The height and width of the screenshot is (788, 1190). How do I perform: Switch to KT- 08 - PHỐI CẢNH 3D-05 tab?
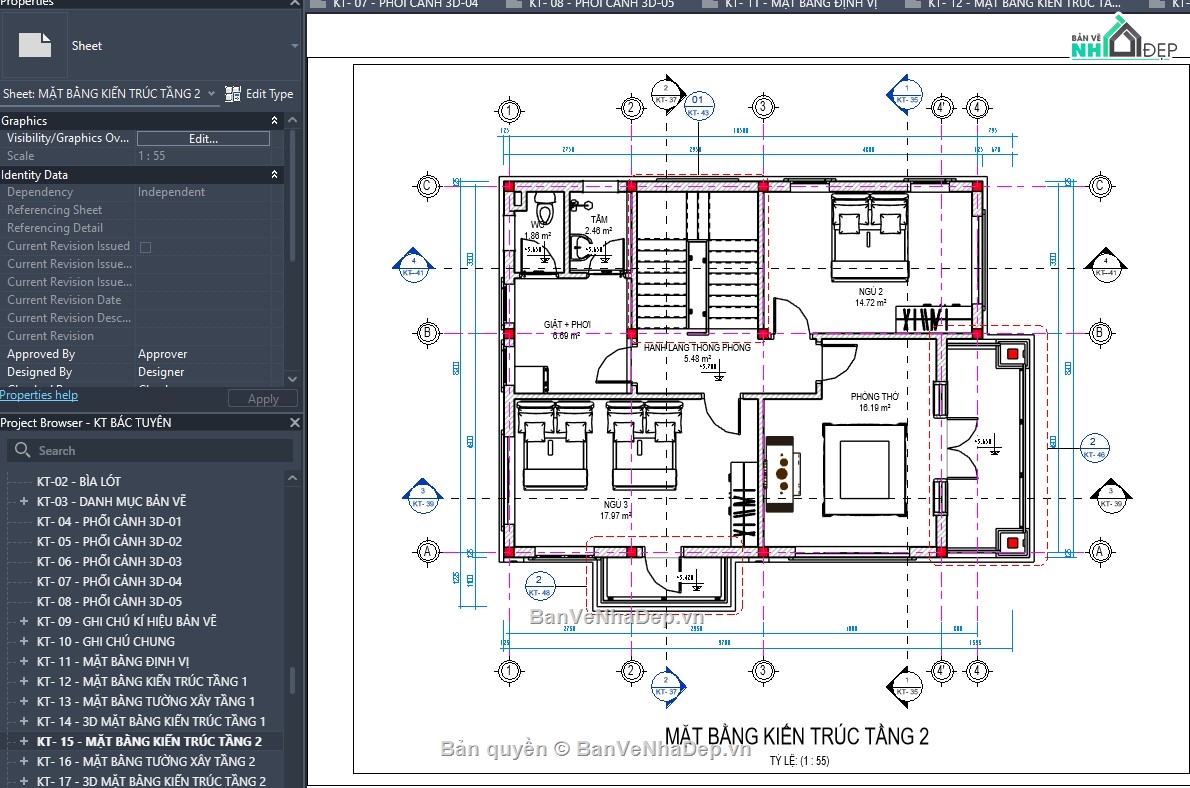tap(592, 5)
